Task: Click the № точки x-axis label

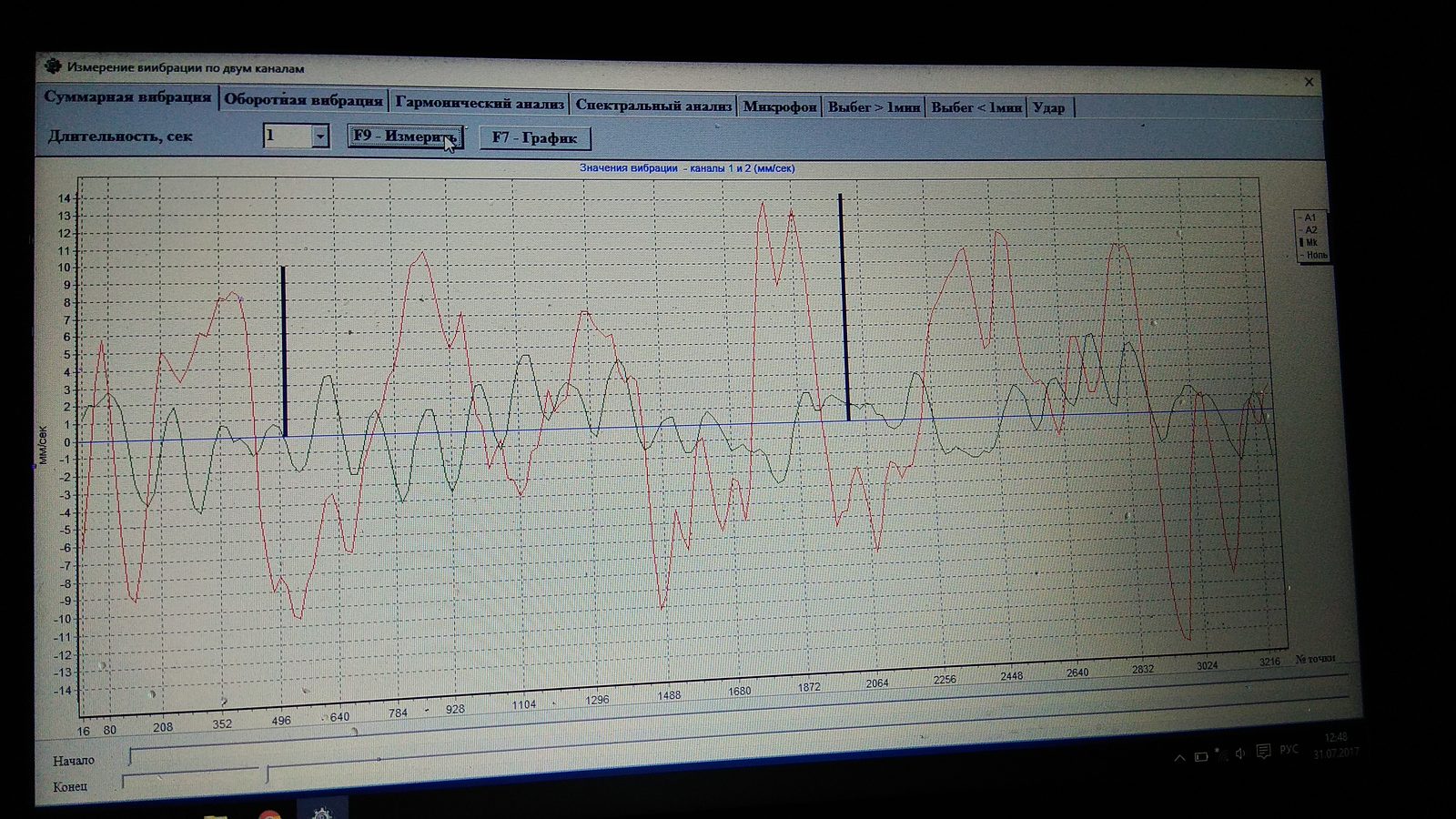Action: [1316, 658]
